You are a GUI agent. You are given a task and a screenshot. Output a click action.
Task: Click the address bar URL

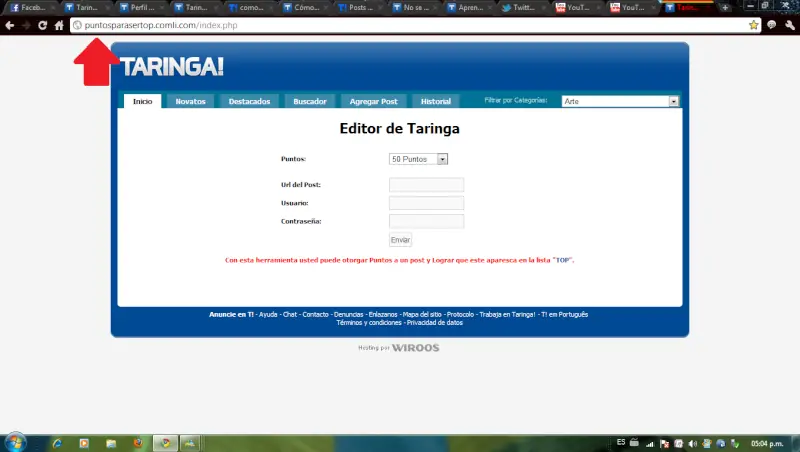(x=161, y=25)
